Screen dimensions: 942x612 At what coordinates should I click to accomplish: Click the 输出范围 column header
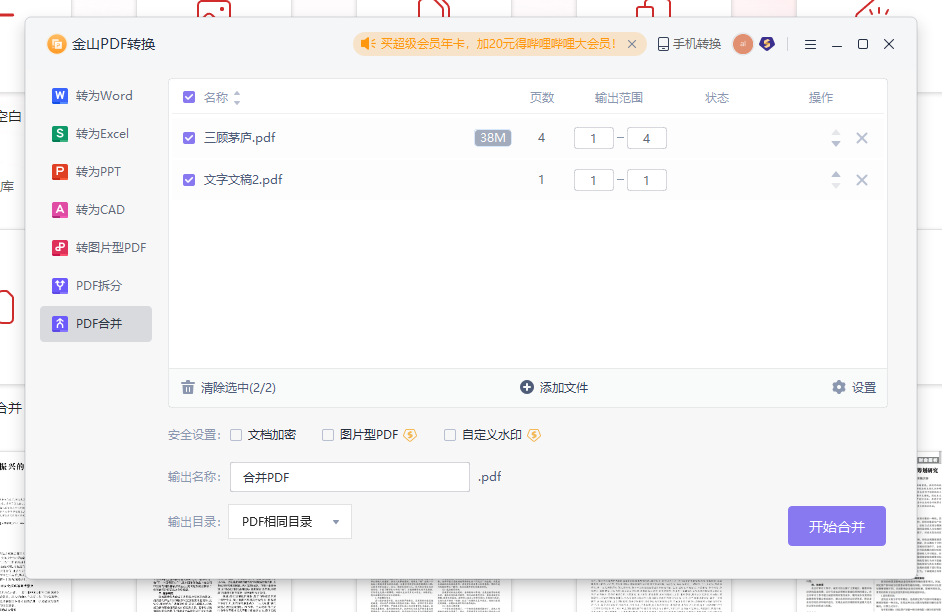619,97
